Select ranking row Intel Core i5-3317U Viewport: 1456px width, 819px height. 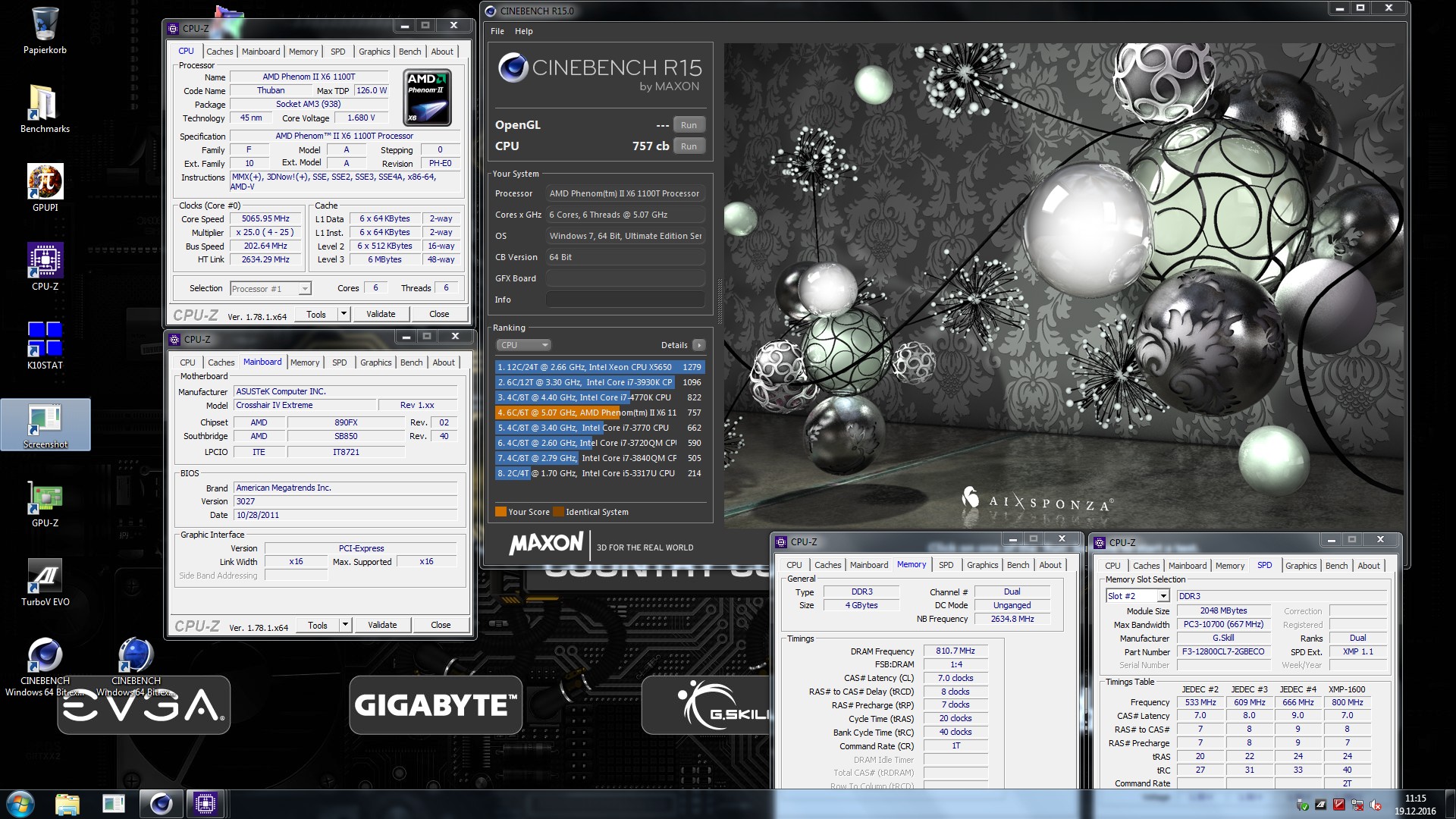[599, 473]
